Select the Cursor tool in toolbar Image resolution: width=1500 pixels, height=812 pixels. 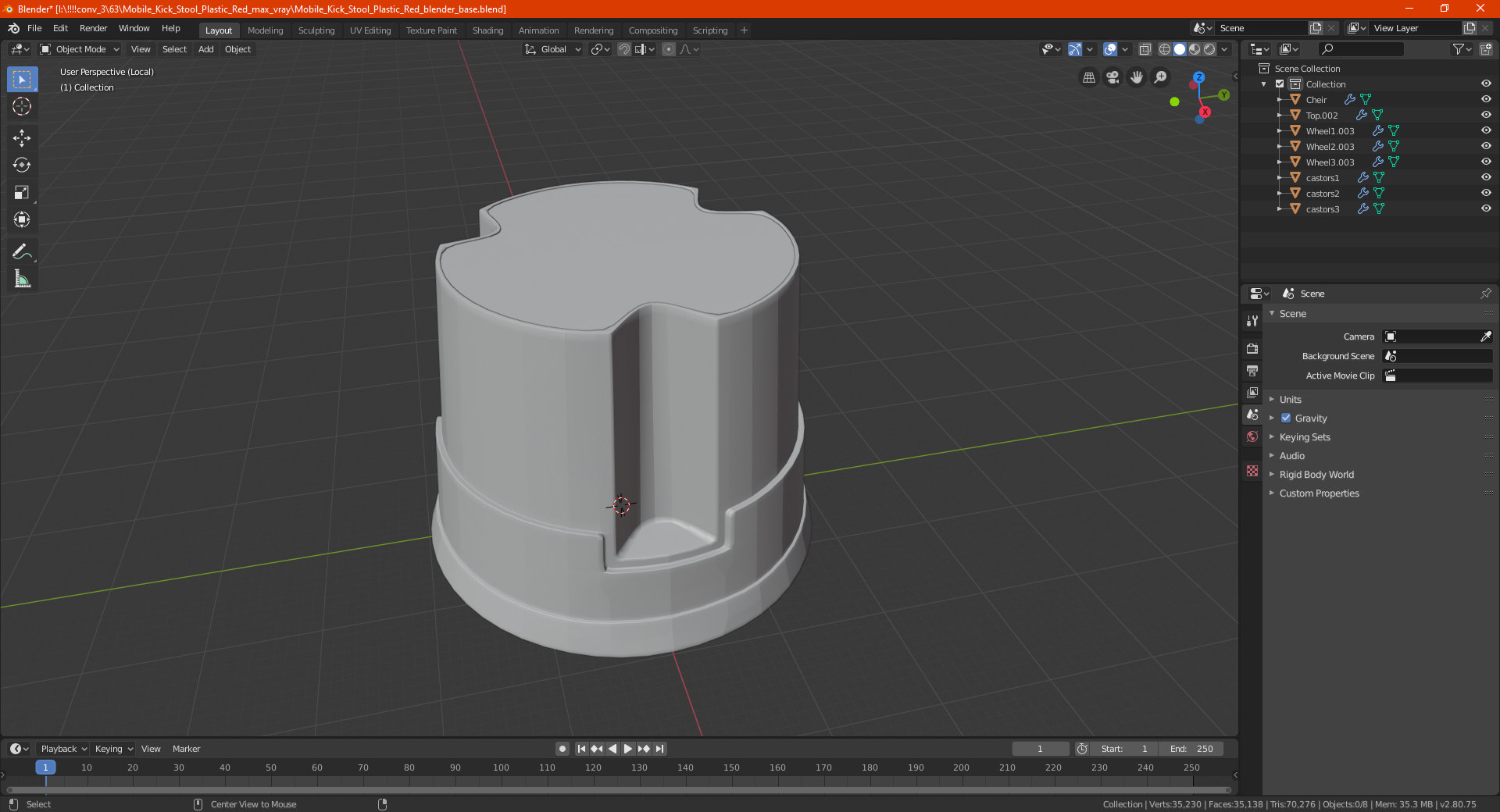(x=22, y=107)
